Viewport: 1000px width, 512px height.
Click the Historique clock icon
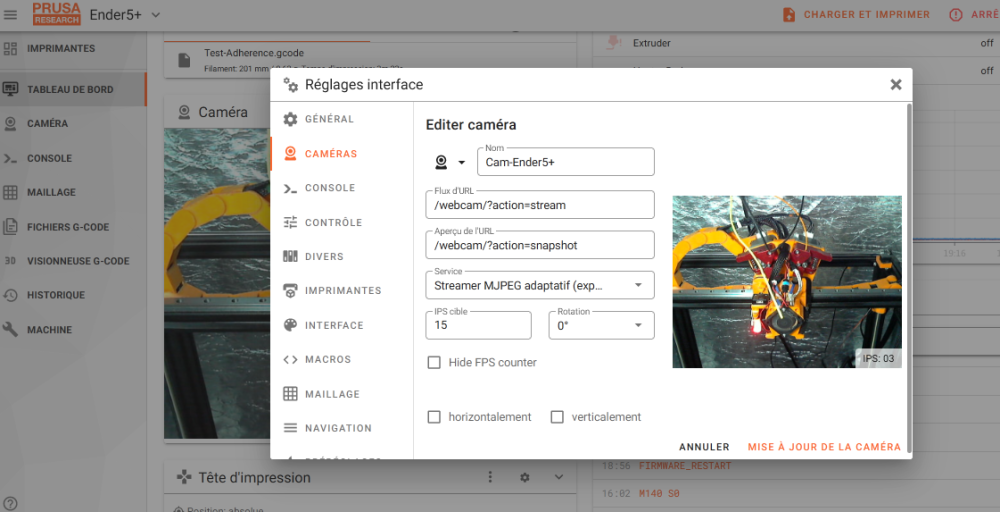coord(10,295)
